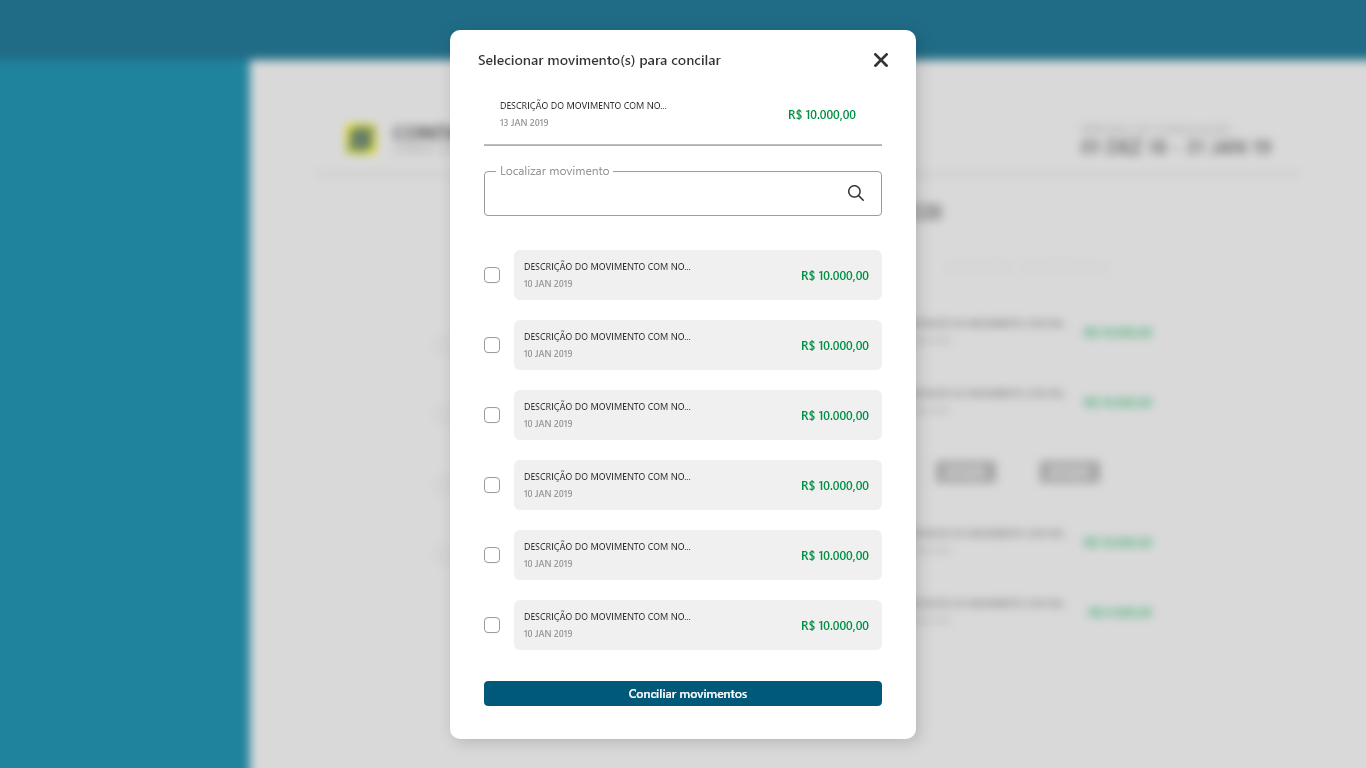Viewport: 1366px width, 768px height.
Task: Close the Selecionar movimento(s) dialog
Action: 881,60
